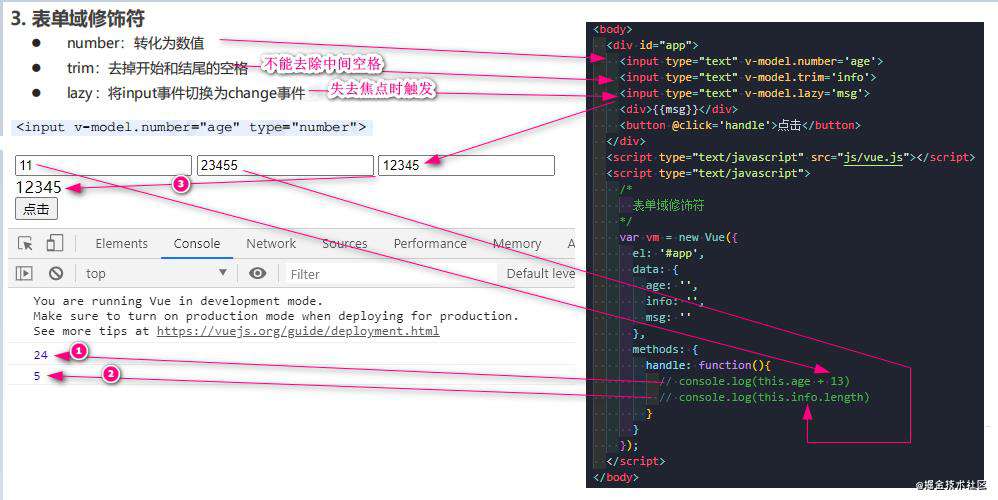
Task: Clear the console with the ban icon
Action: [56, 274]
